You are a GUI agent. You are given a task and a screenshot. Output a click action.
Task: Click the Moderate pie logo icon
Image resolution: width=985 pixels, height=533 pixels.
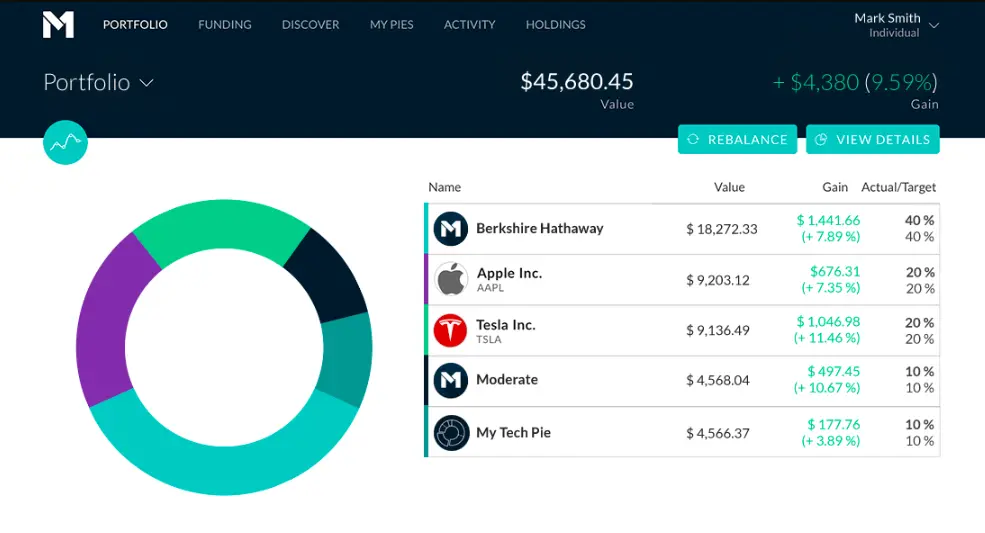450,380
